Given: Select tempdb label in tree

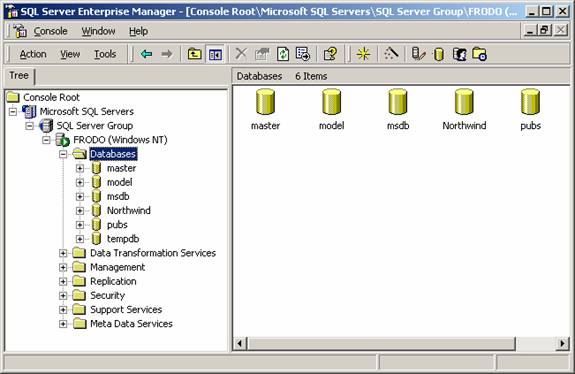Looking at the screenshot, I should point(123,239).
